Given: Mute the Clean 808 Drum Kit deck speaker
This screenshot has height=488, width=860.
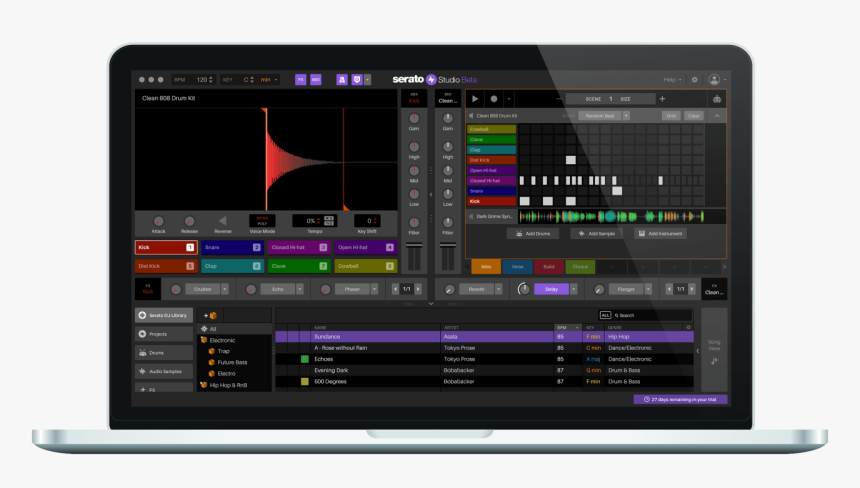Looking at the screenshot, I should click(x=471, y=116).
